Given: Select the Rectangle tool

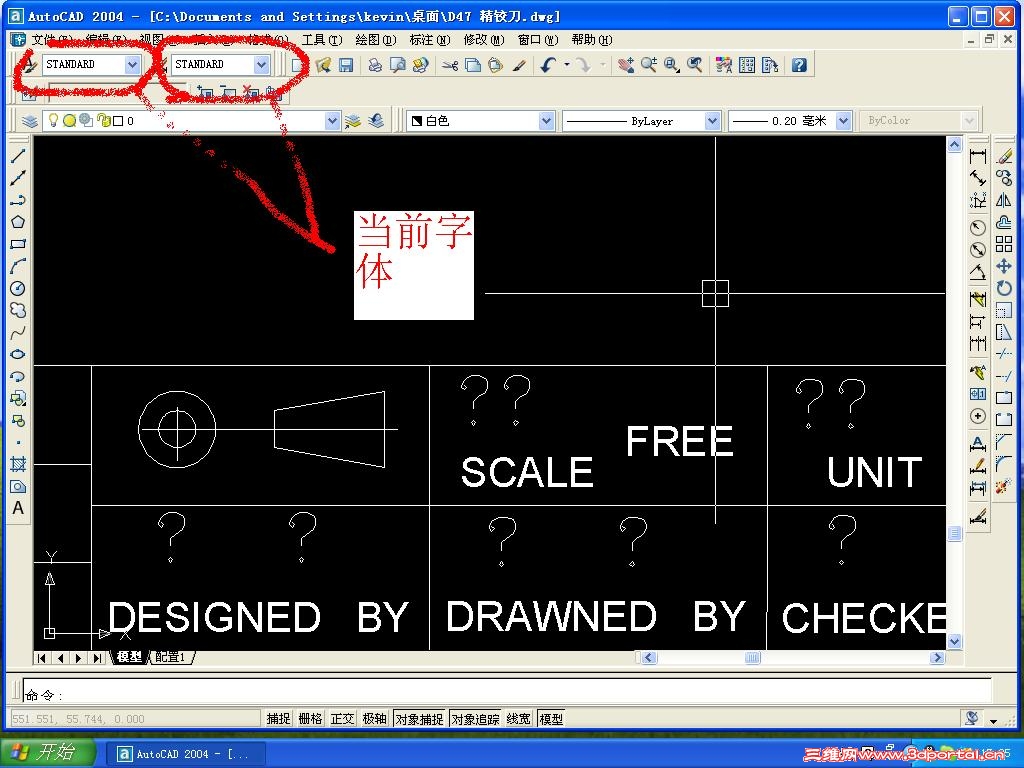Looking at the screenshot, I should coord(18,244).
